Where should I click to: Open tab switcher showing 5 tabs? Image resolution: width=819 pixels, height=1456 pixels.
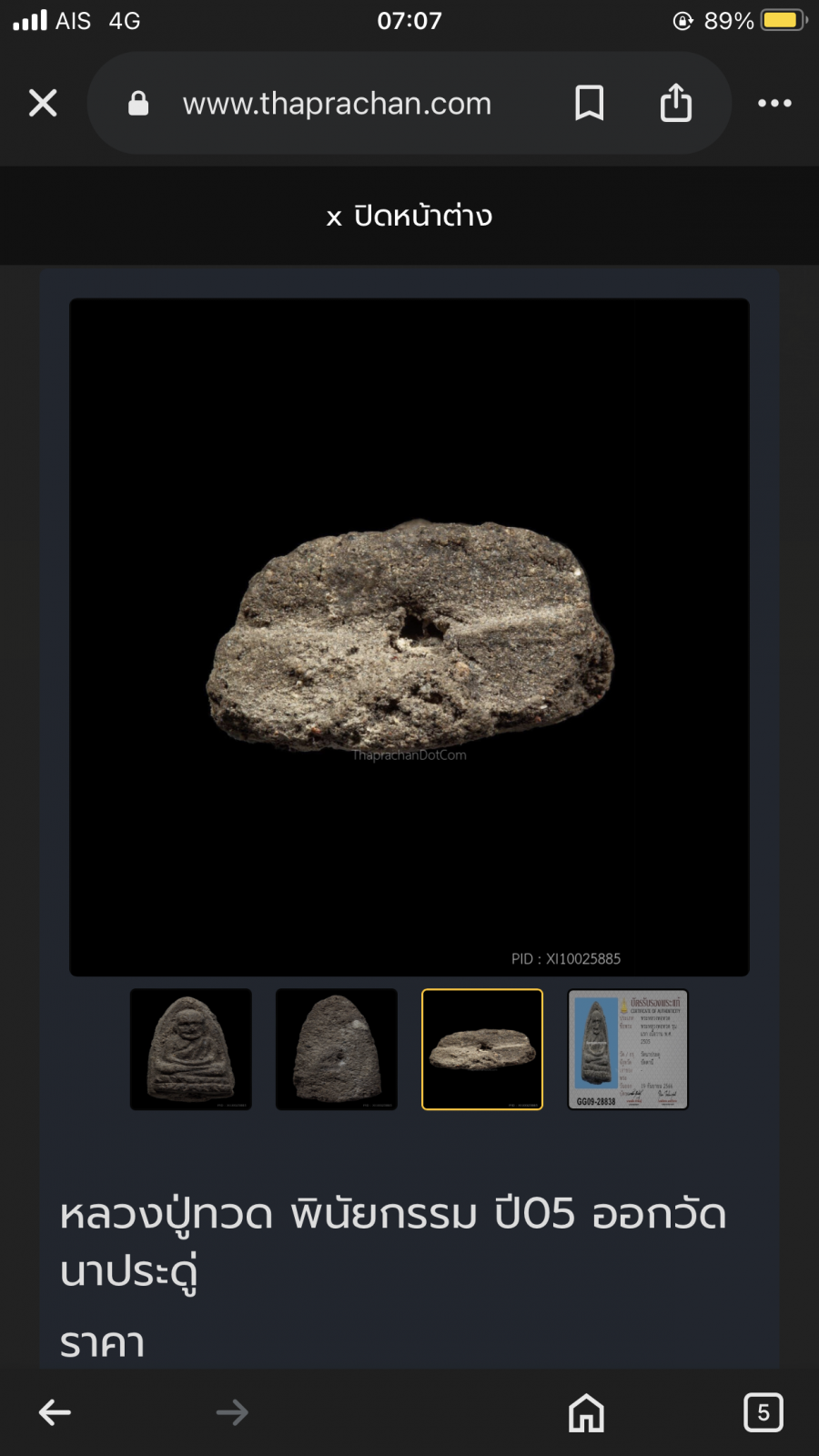point(763,1412)
